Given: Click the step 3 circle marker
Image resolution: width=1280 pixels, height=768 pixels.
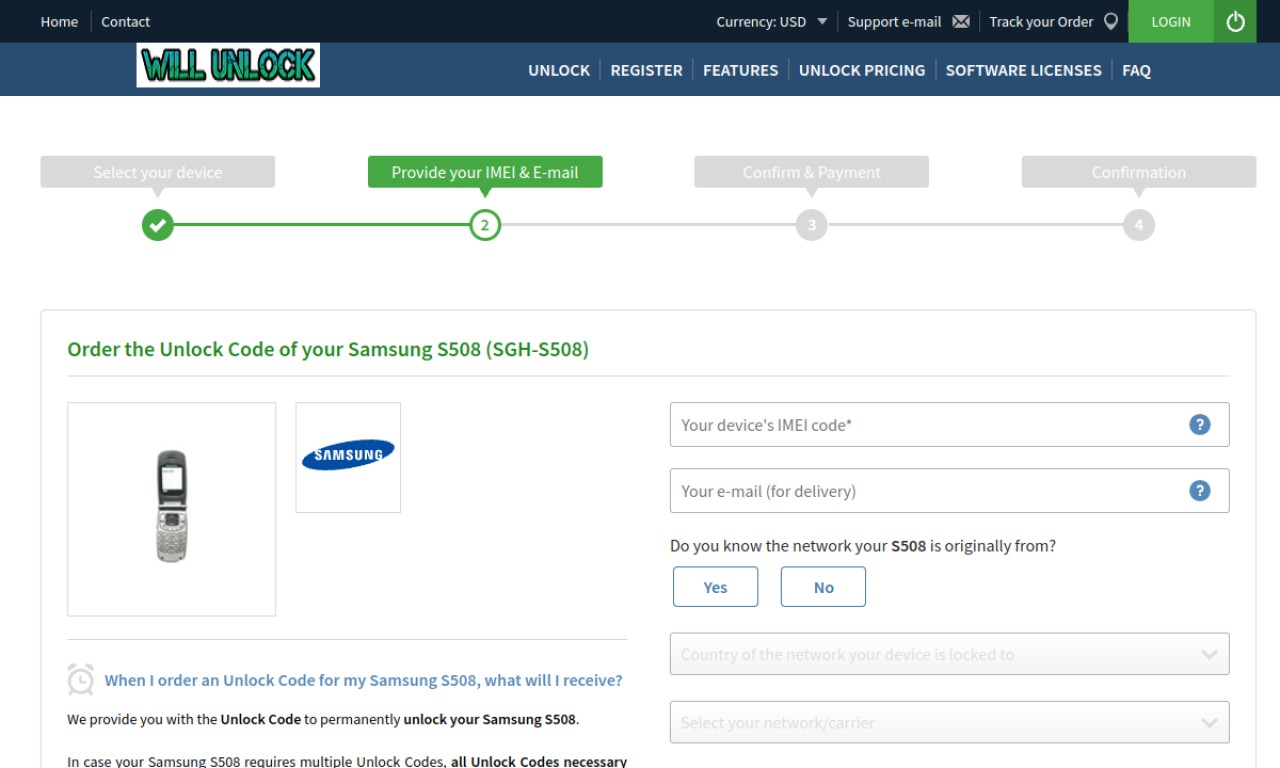Looking at the screenshot, I should [x=812, y=225].
